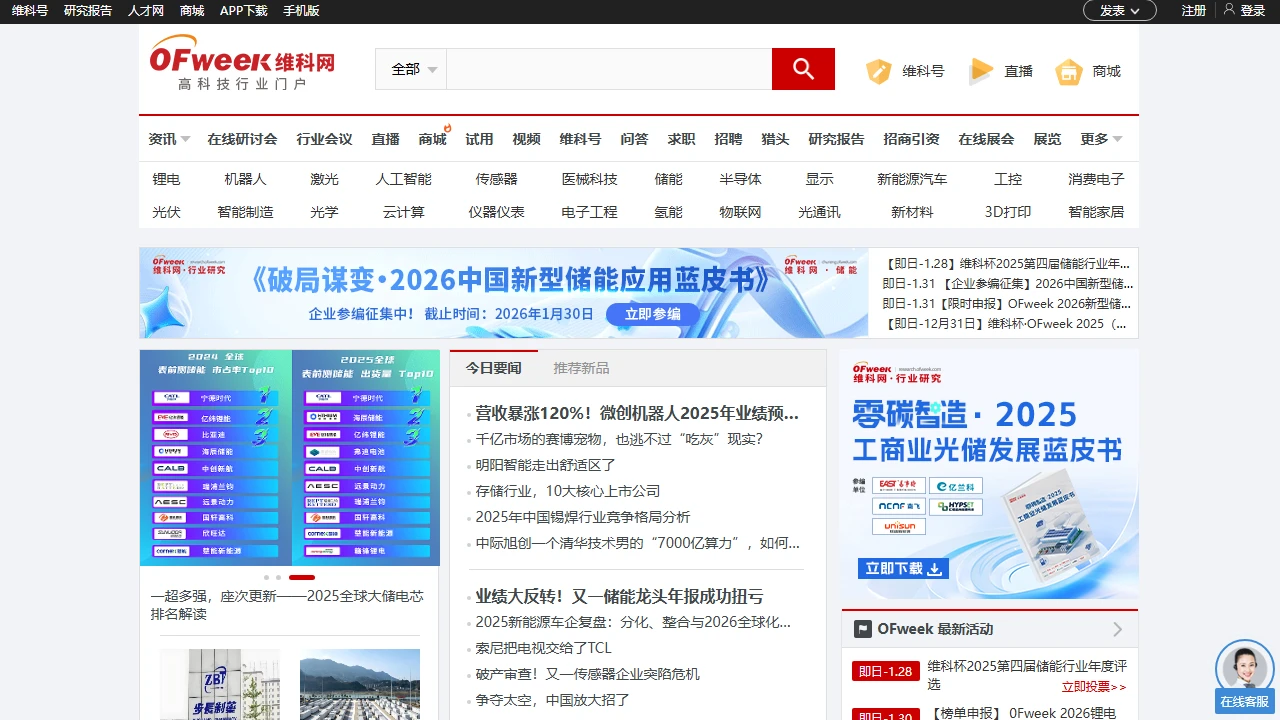Image resolution: width=1280 pixels, height=720 pixels.
Task: Expand the OFweek 最新活动 chevron arrow
Action: coord(1117,629)
